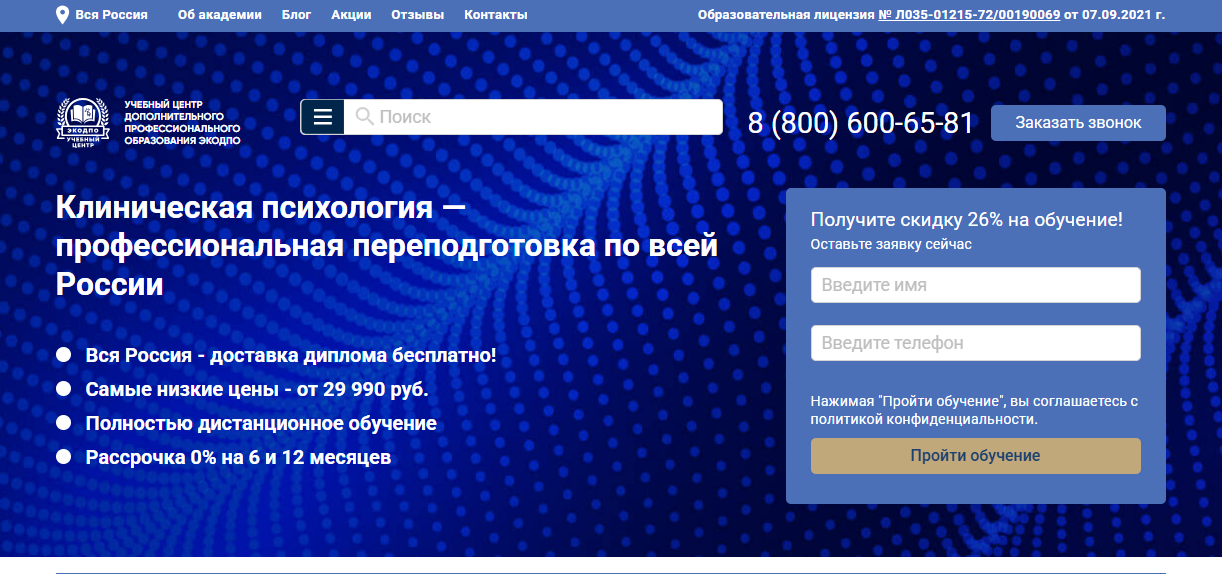
Task: Open the hamburger menu icon
Action: tap(322, 117)
